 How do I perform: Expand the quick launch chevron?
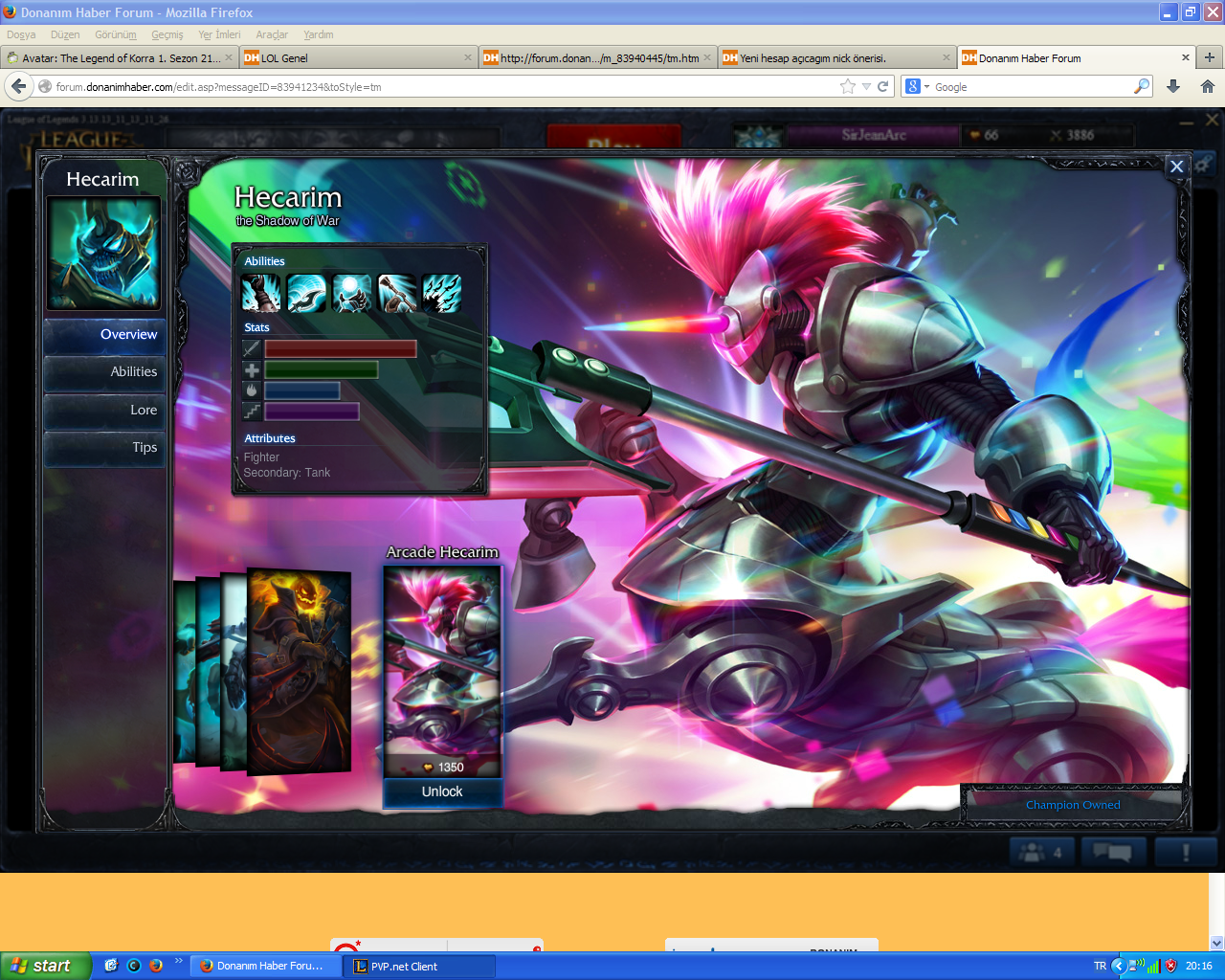[178, 961]
